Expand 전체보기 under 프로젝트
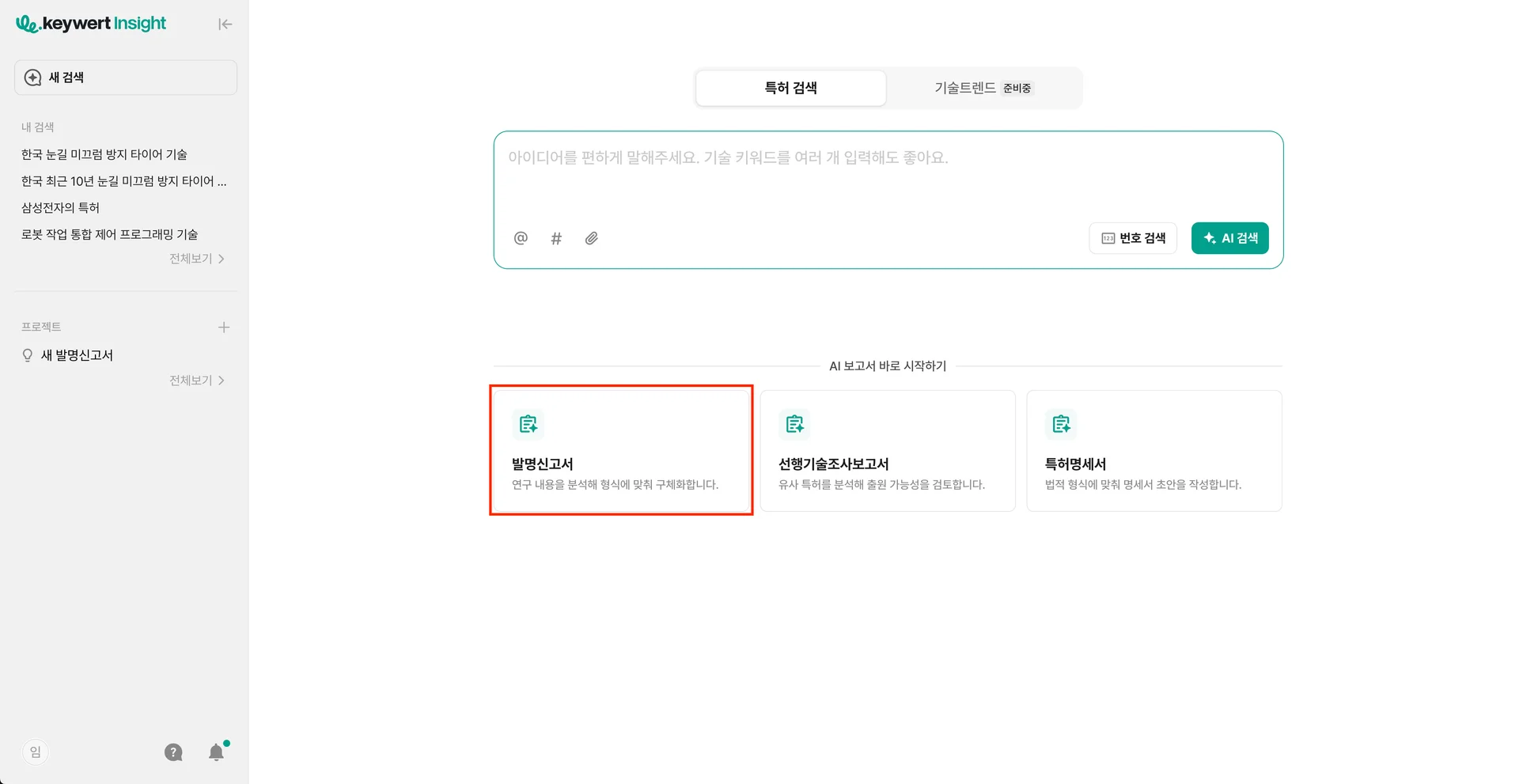 [196, 381]
